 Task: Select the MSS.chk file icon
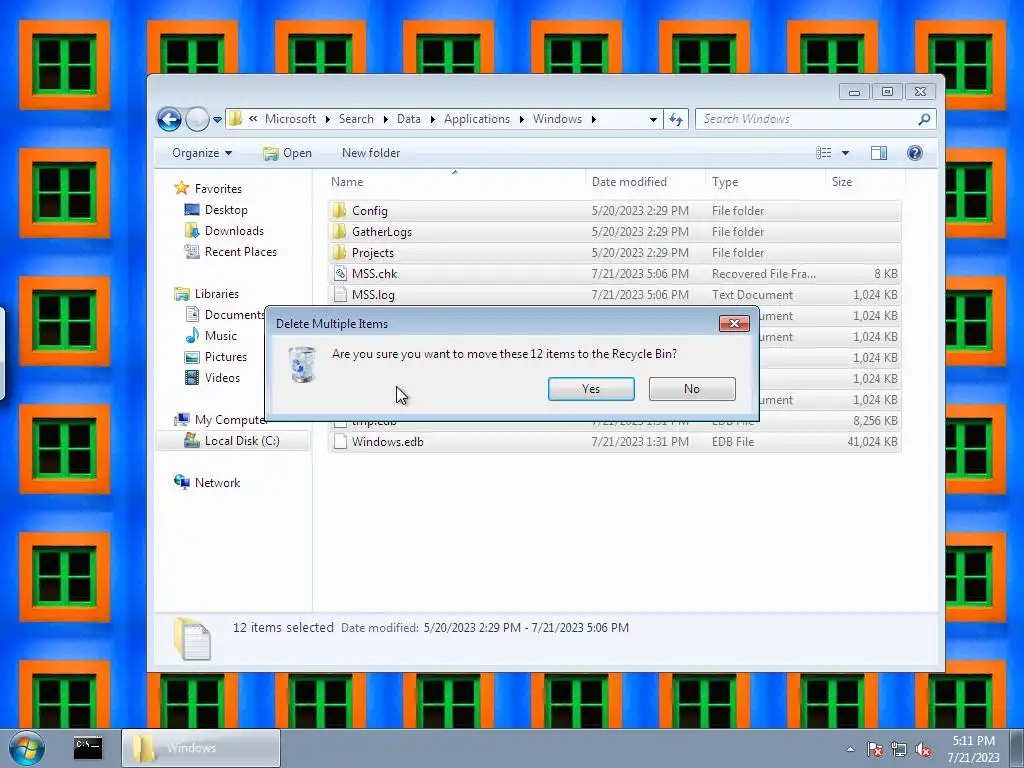click(340, 274)
